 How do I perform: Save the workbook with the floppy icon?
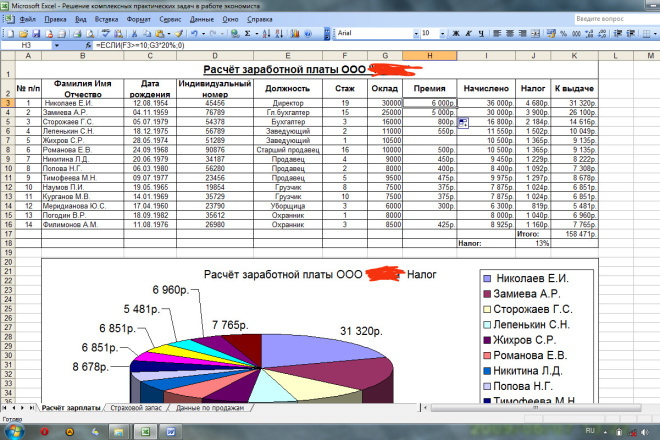click(x=36, y=34)
